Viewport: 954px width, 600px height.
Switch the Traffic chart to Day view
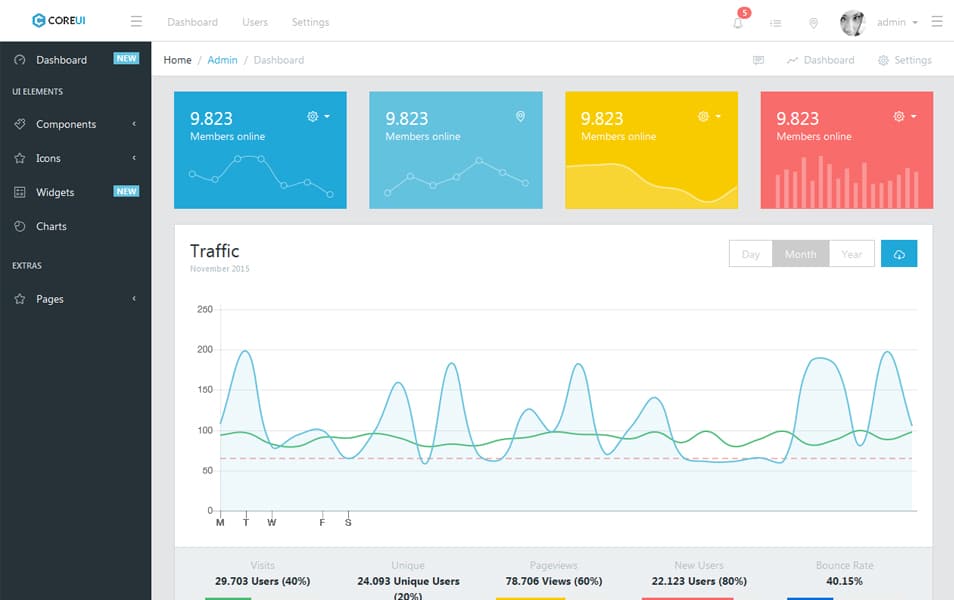[750, 253]
